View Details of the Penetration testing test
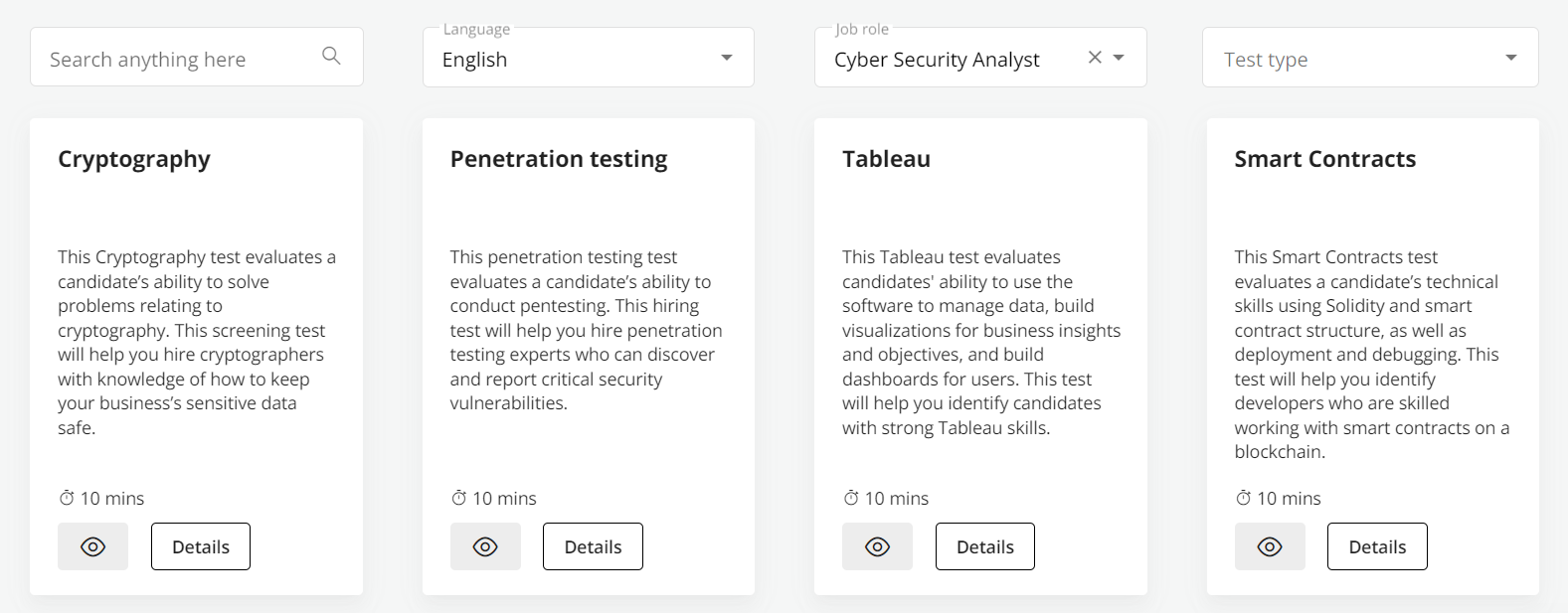 click(593, 545)
